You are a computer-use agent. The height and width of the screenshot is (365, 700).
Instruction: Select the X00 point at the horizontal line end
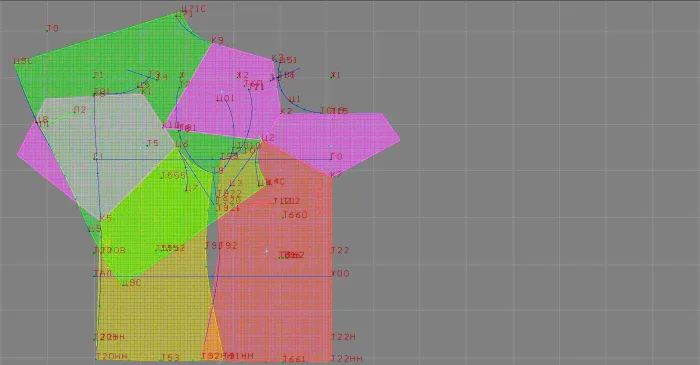340,274
